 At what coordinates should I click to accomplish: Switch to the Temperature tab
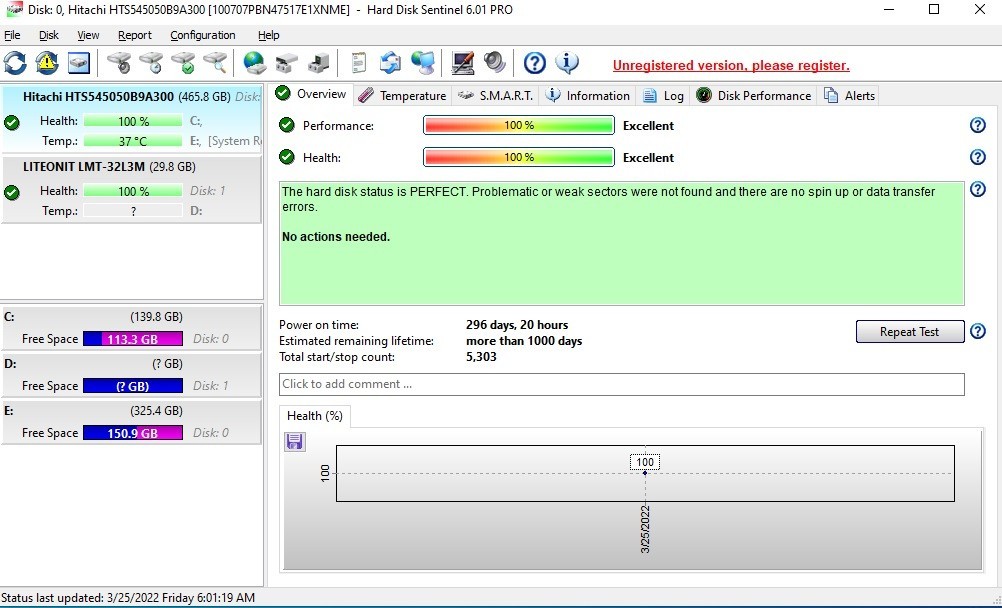pyautogui.click(x=402, y=96)
